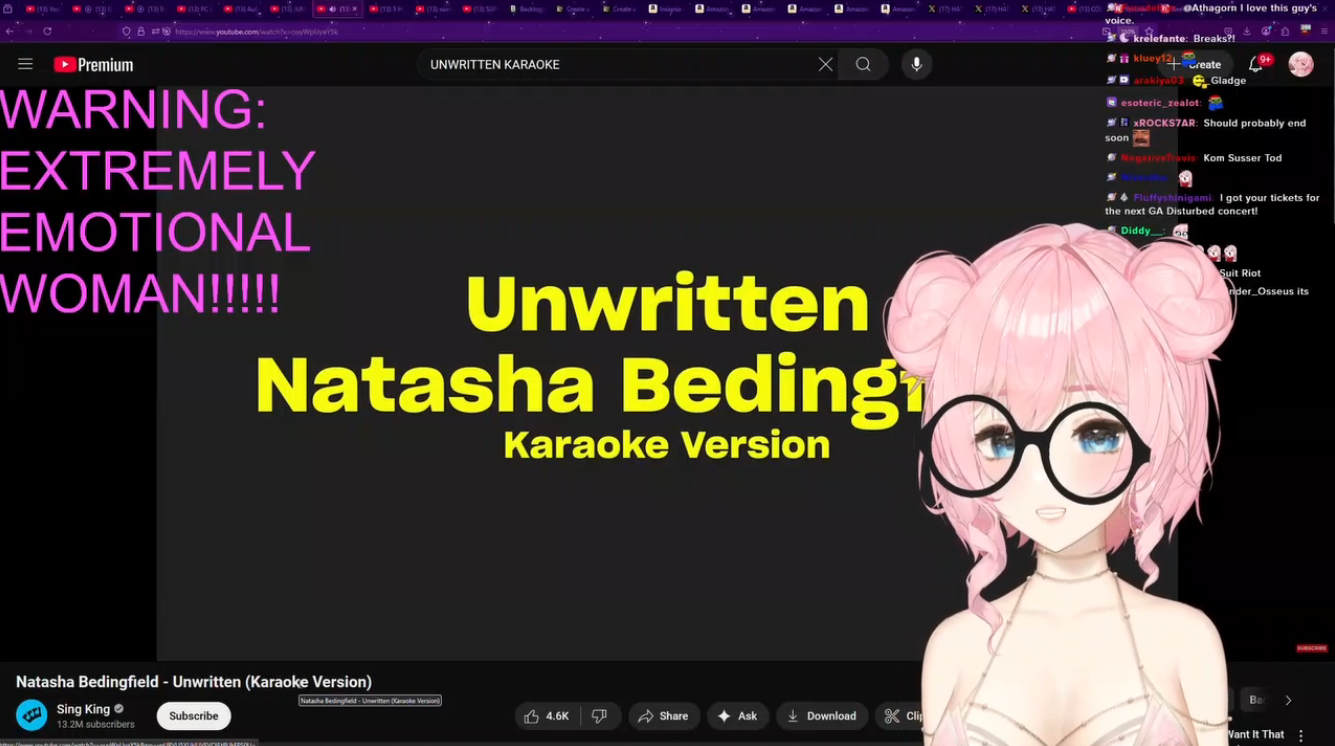Share the karaoke video

click(x=663, y=716)
